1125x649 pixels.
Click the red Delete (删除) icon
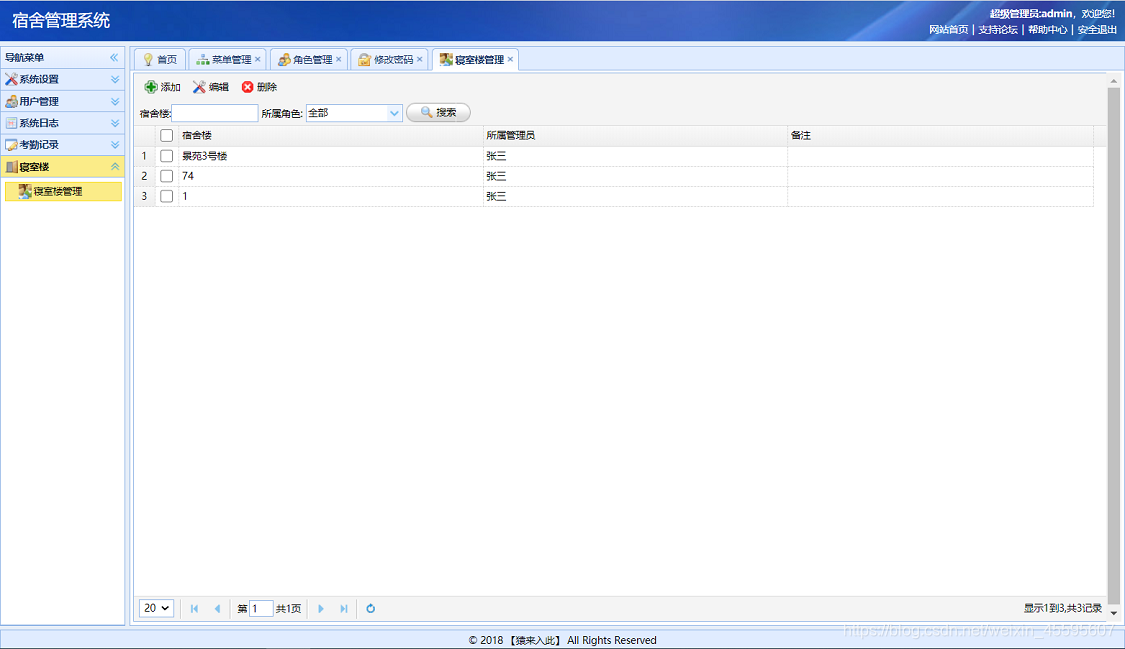248,87
